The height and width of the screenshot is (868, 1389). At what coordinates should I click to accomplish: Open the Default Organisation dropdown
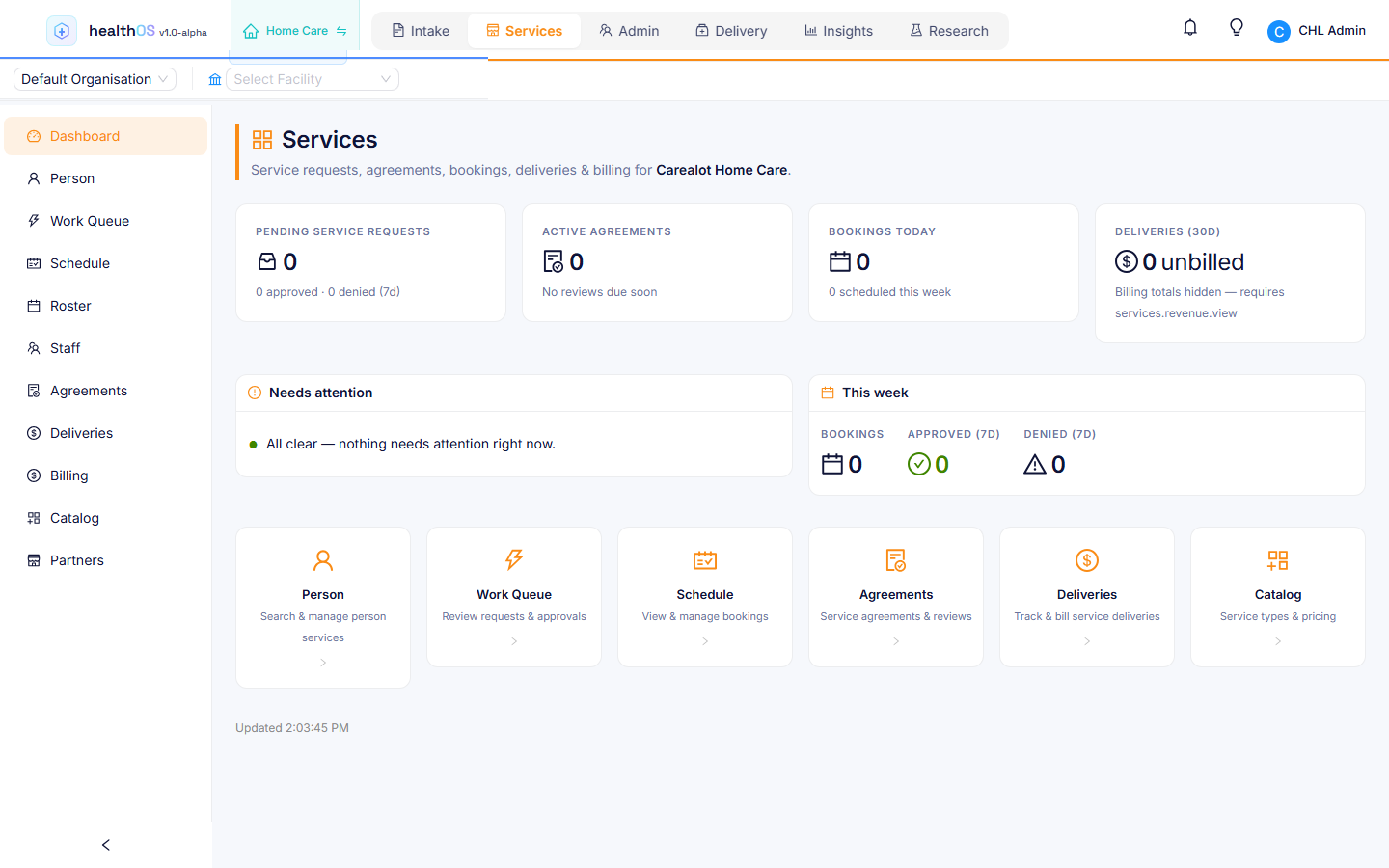(x=95, y=79)
